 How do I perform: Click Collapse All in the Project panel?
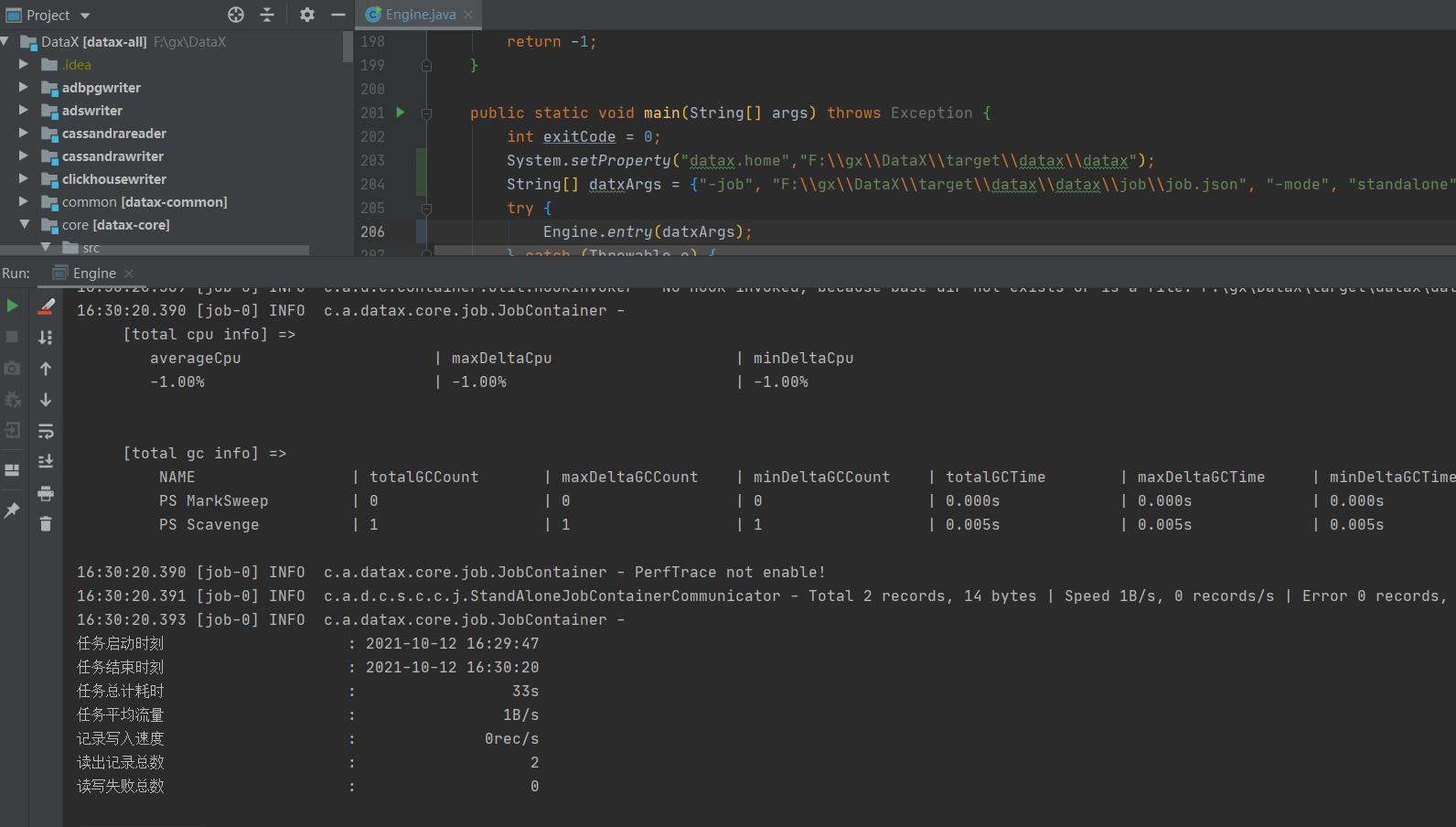tap(267, 15)
